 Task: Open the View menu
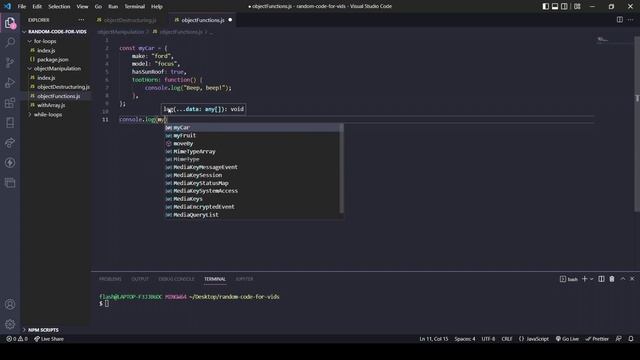tap(82, 7)
